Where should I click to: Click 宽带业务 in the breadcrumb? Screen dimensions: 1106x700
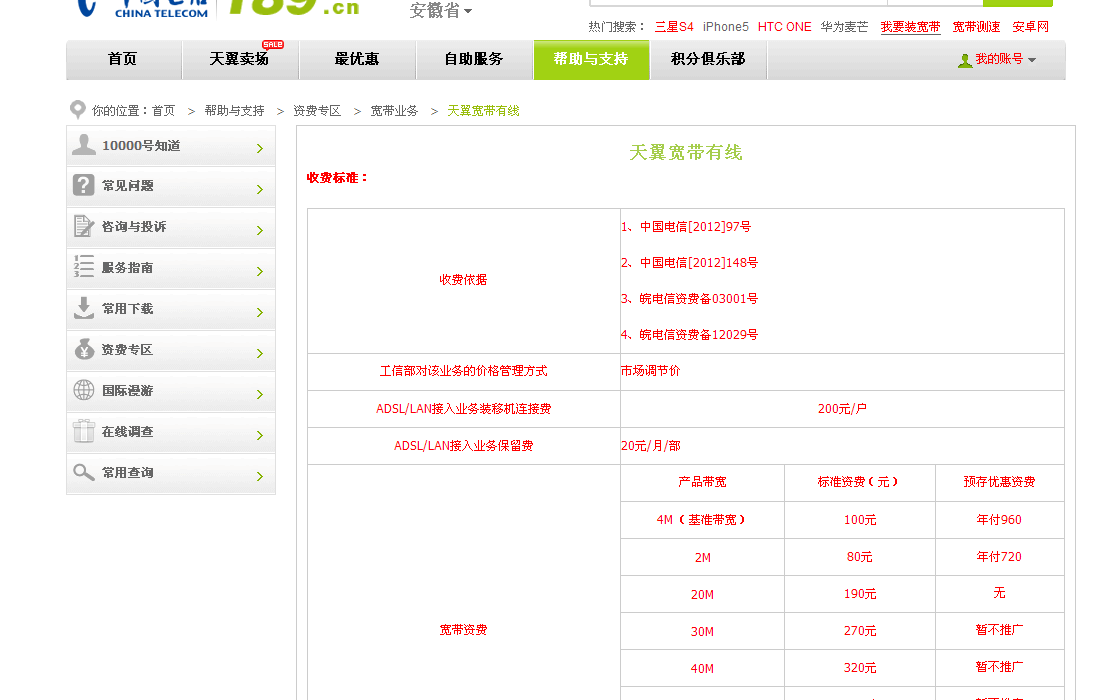coord(394,111)
